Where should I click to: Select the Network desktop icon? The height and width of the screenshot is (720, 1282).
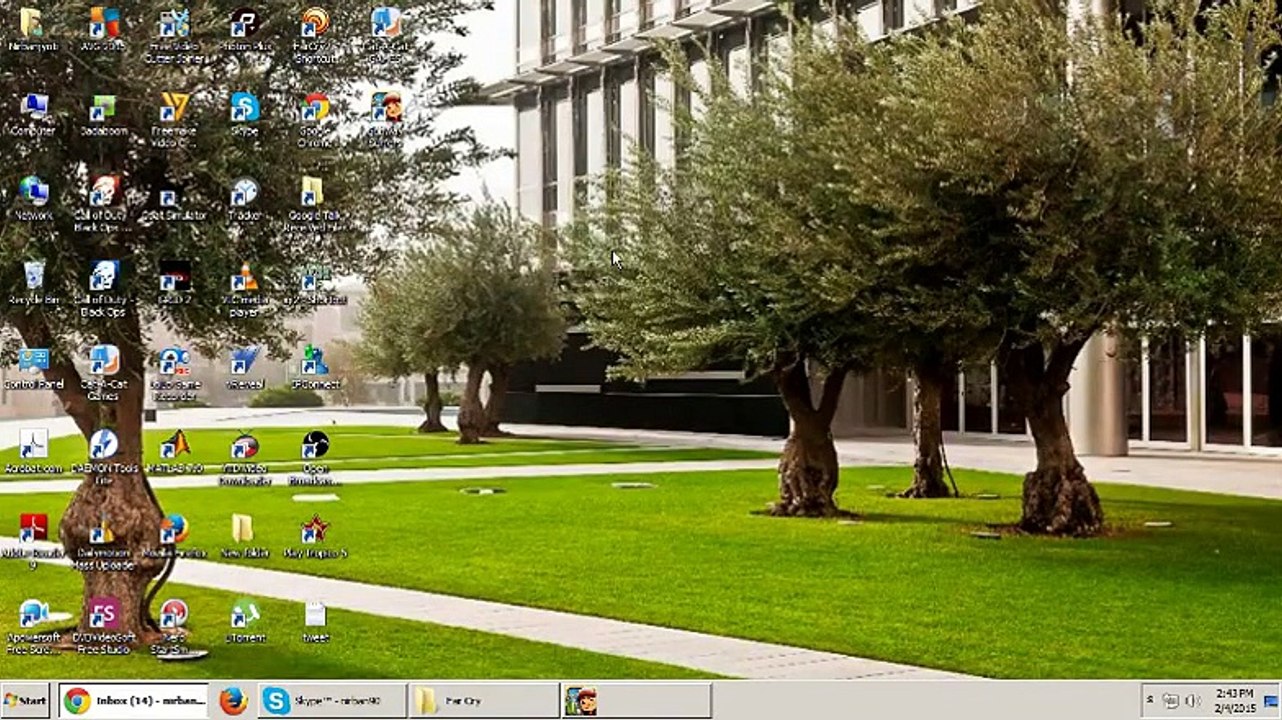pyautogui.click(x=33, y=198)
